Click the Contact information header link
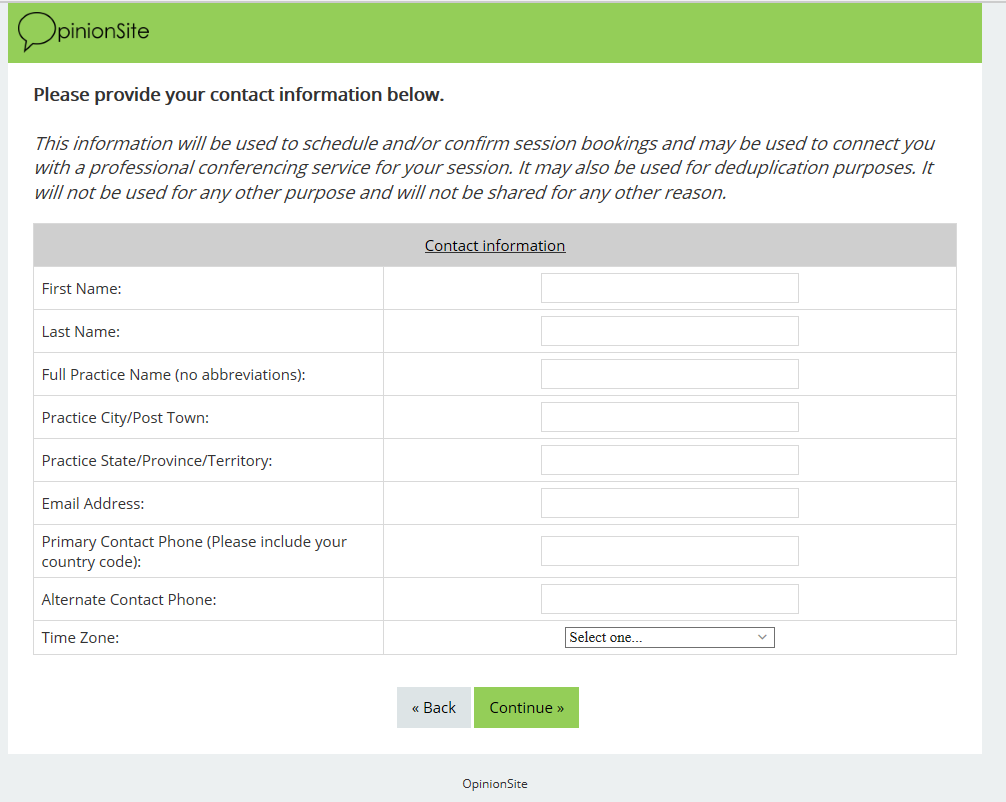 pyautogui.click(x=495, y=246)
